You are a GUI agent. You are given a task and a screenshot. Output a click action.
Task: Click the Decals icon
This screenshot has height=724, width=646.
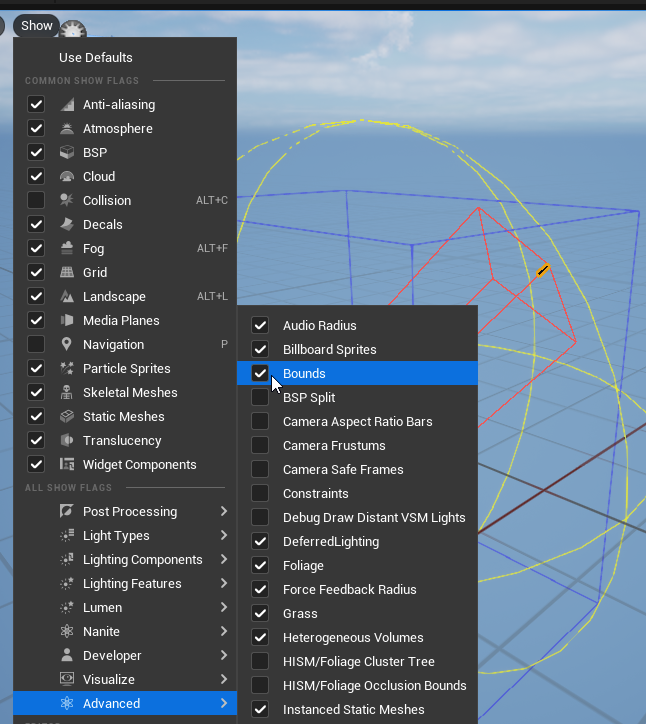coord(67,225)
